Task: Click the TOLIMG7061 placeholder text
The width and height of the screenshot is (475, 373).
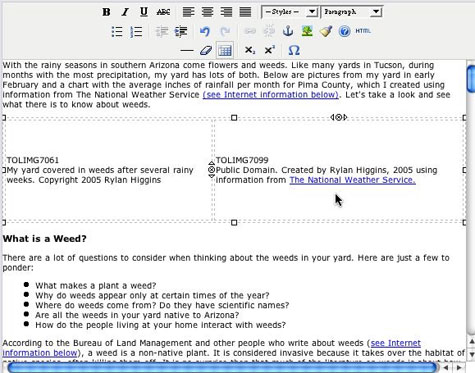Action: (33, 160)
